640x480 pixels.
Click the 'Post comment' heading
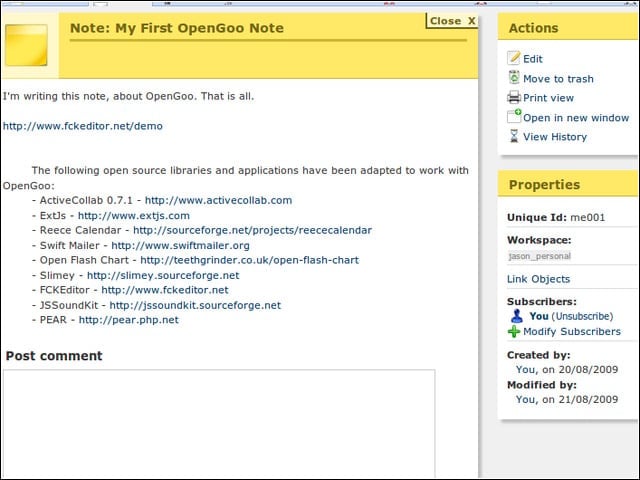pyautogui.click(x=54, y=356)
